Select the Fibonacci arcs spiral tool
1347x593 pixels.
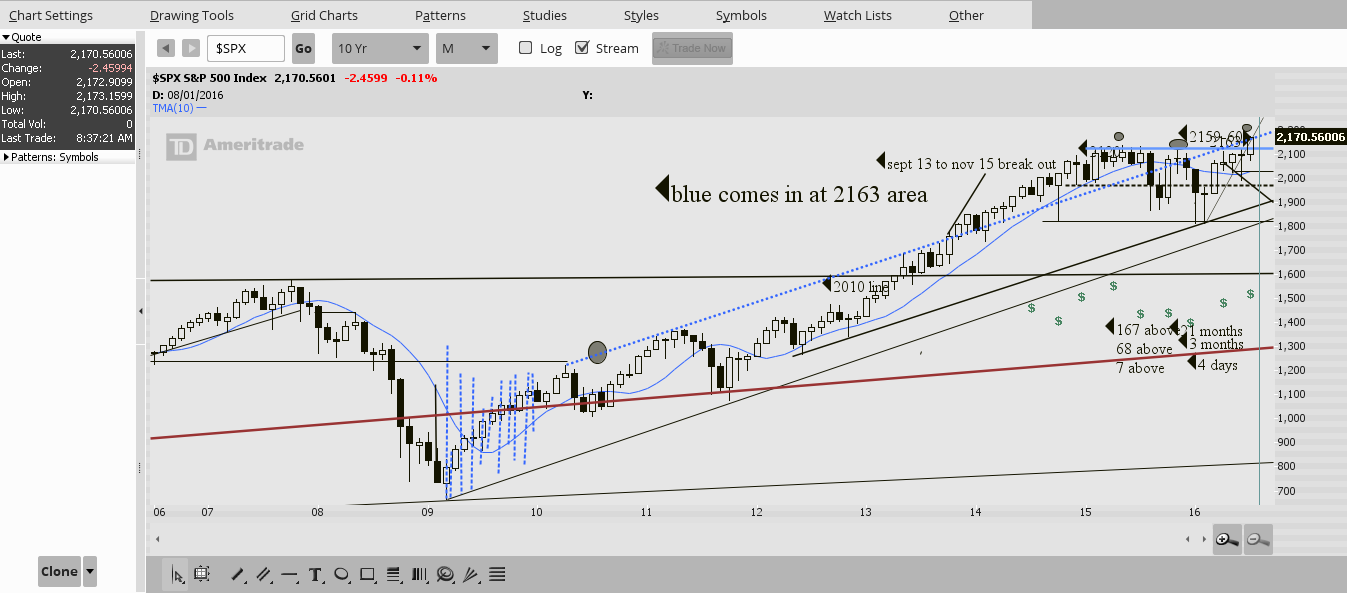pyautogui.click(x=445, y=574)
